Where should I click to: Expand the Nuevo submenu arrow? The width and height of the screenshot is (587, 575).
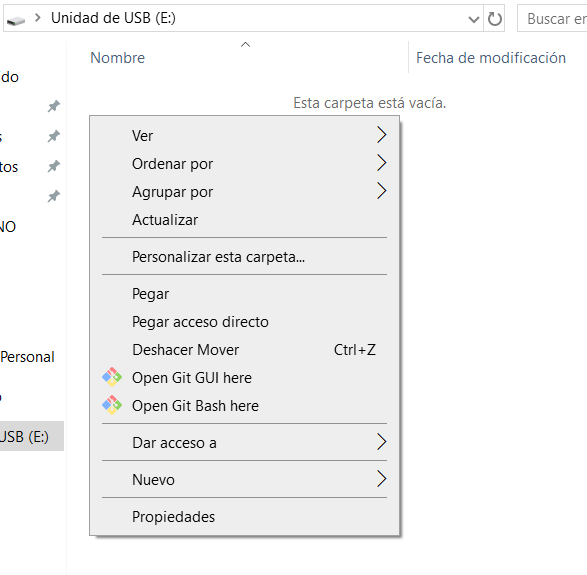[x=381, y=479]
